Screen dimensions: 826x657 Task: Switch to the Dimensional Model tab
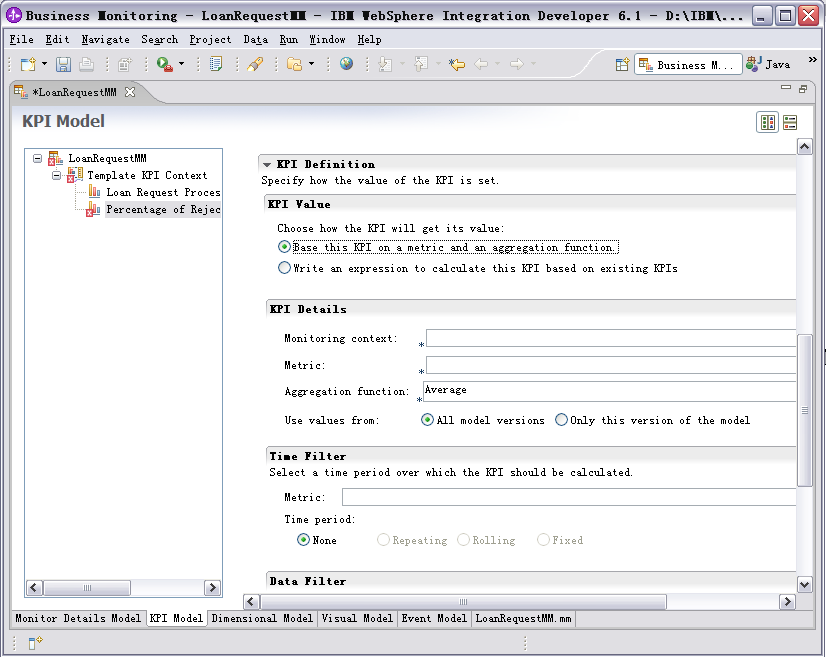coord(262,619)
